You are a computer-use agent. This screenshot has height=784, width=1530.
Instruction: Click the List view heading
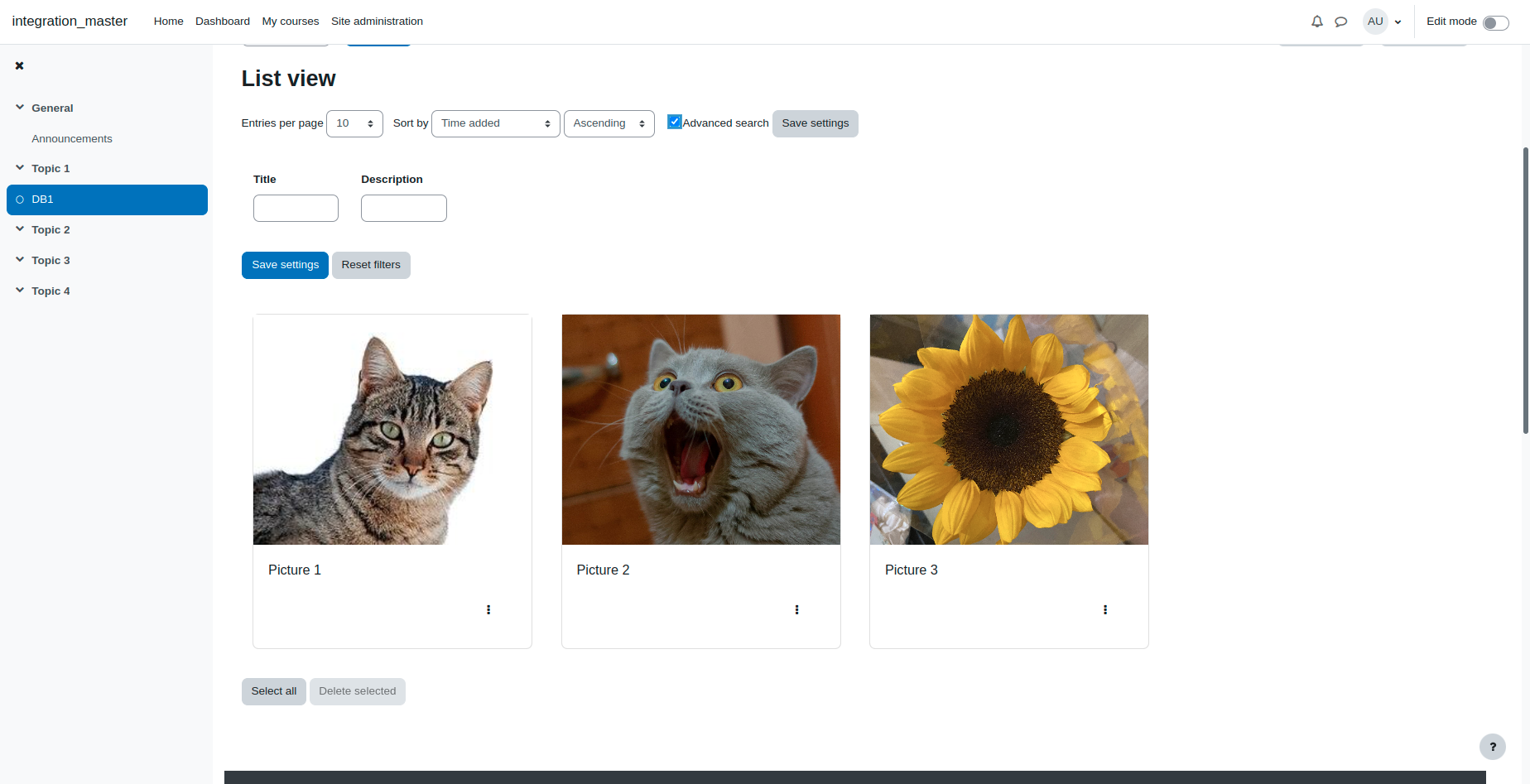point(288,79)
